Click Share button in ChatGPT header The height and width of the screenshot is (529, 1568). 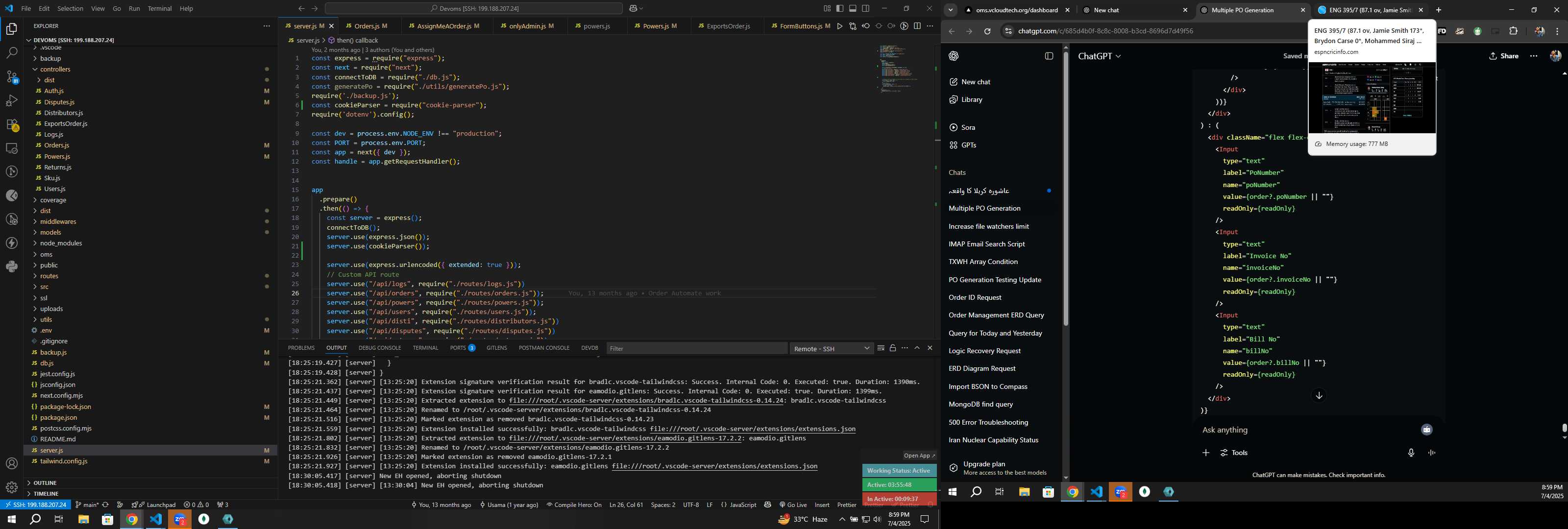pos(1503,56)
